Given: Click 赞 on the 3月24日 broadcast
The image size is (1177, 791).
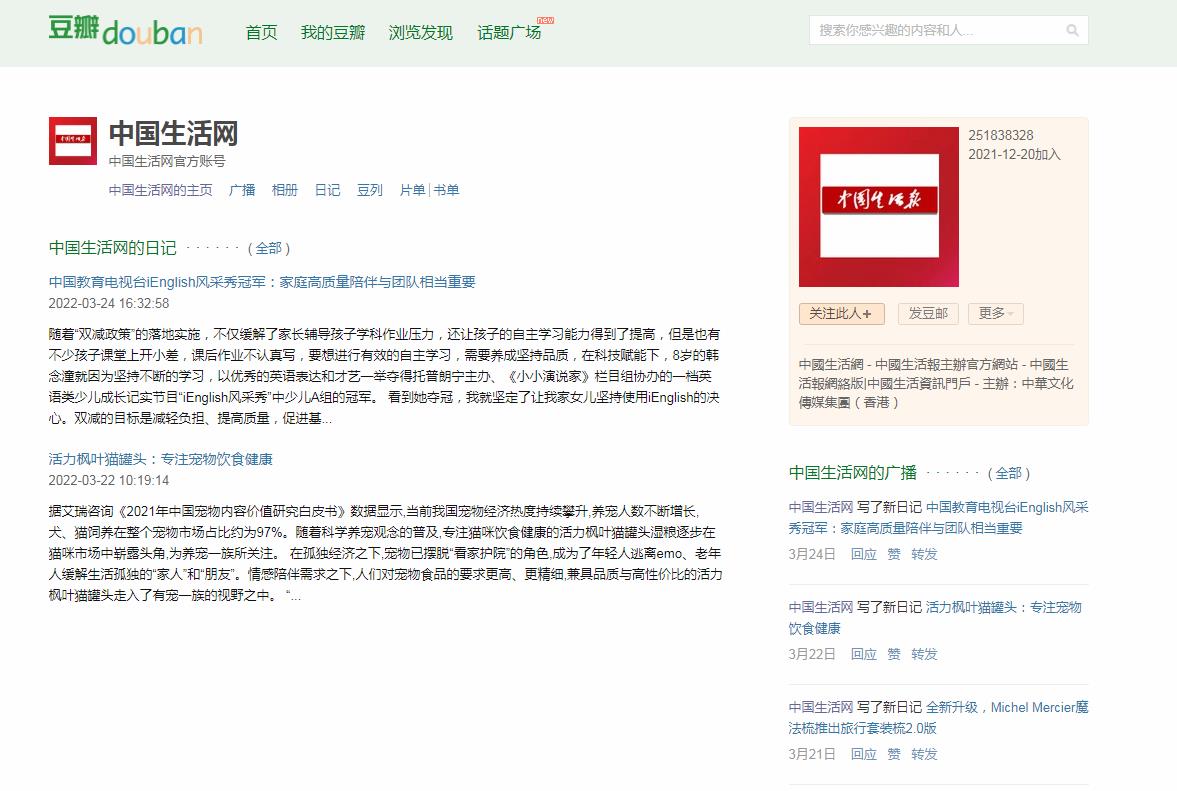Looking at the screenshot, I should (x=894, y=555).
